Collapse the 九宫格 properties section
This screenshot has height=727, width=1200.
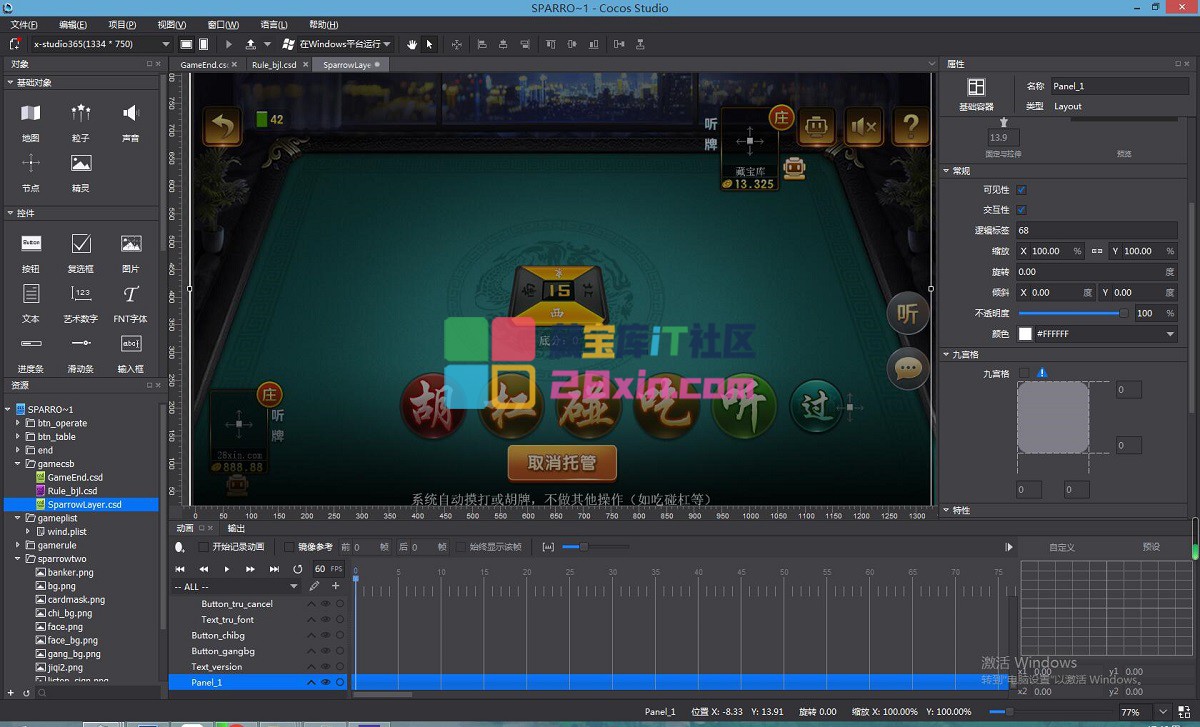pyautogui.click(x=947, y=354)
